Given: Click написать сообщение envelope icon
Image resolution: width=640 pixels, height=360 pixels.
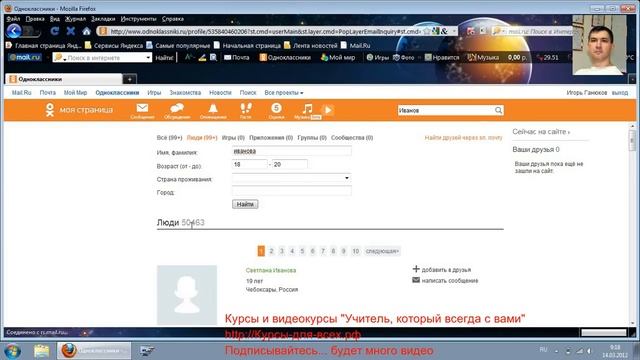Looking at the screenshot, I should tap(416, 280).
